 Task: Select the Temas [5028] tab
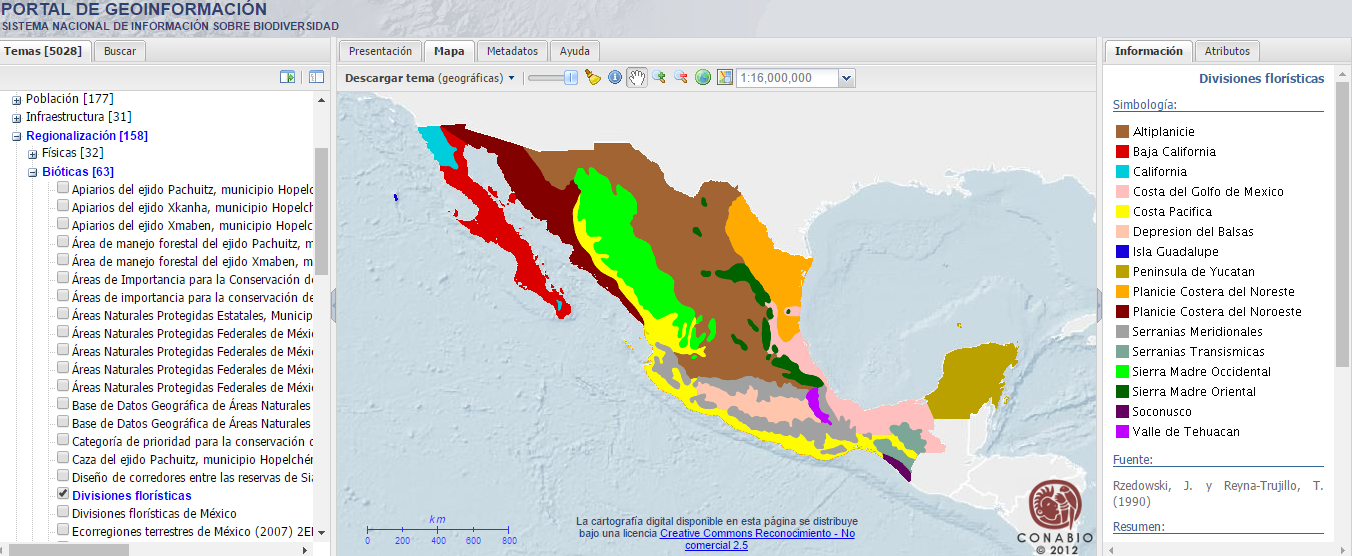46,51
